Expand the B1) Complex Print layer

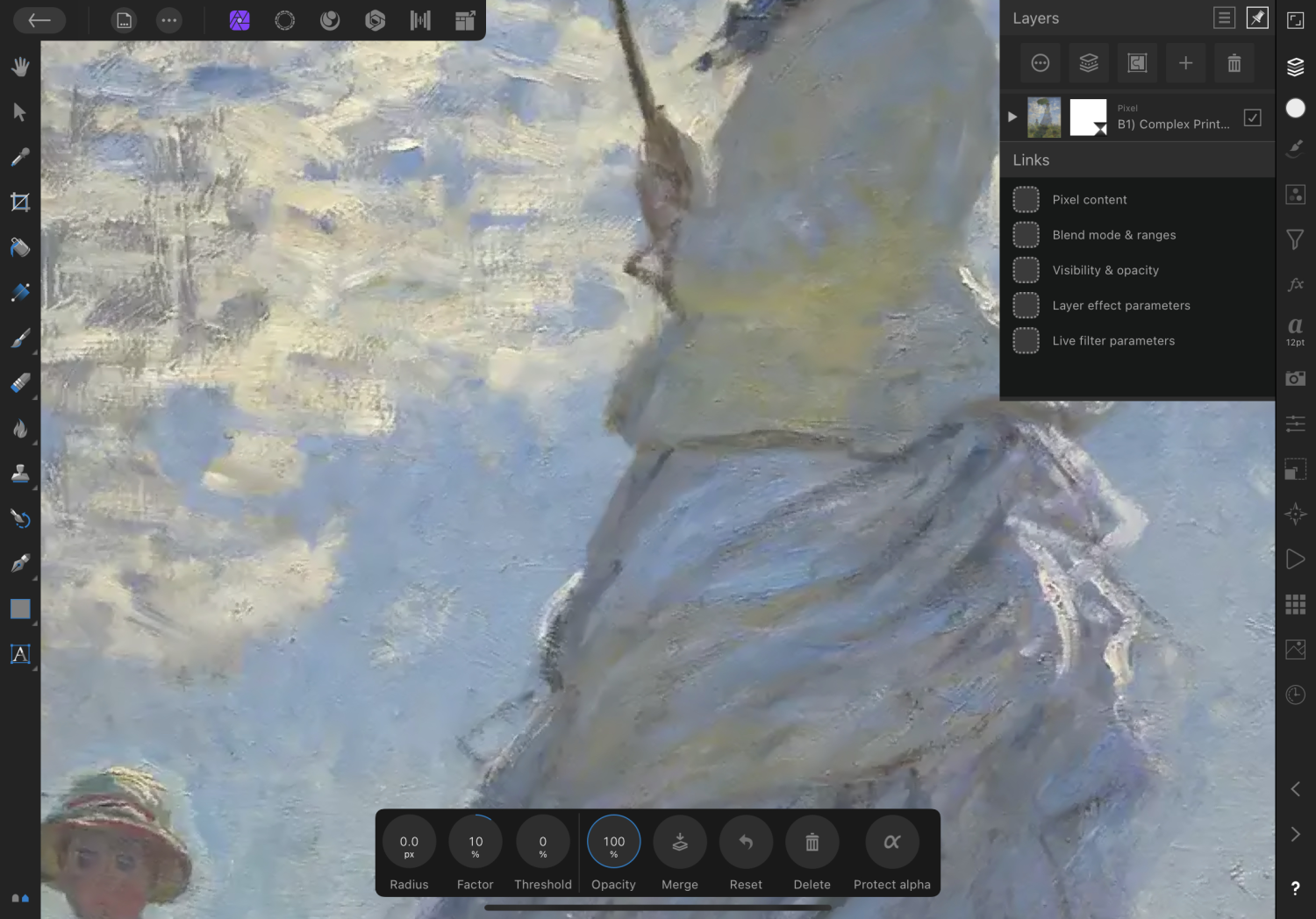(x=1012, y=116)
